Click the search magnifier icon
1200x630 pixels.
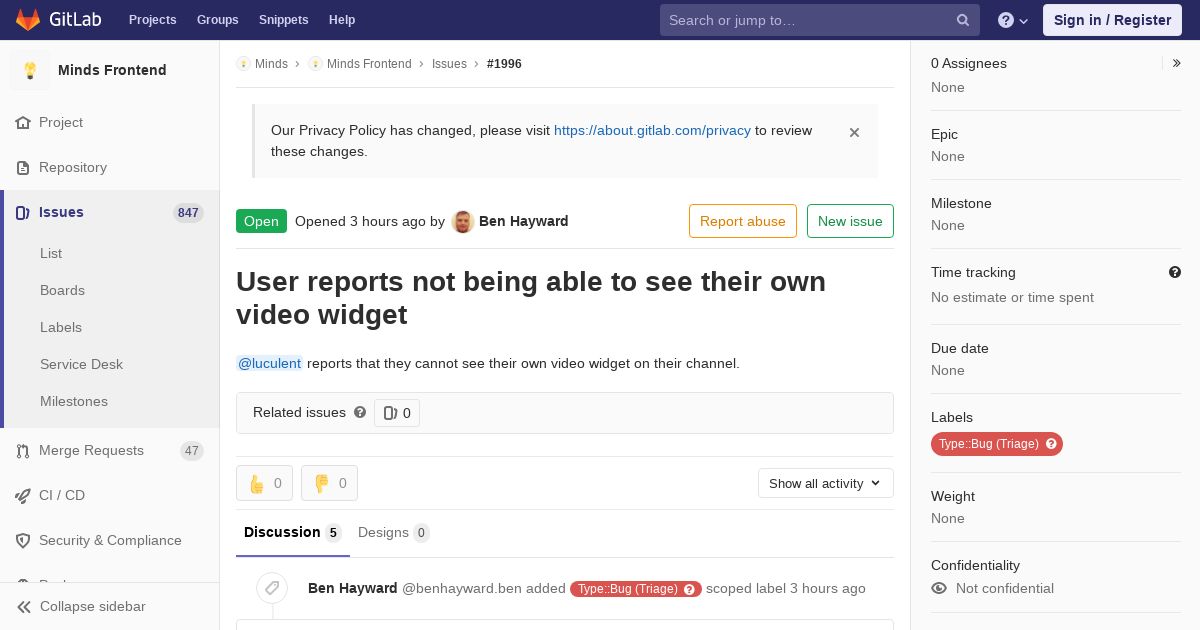pos(963,20)
